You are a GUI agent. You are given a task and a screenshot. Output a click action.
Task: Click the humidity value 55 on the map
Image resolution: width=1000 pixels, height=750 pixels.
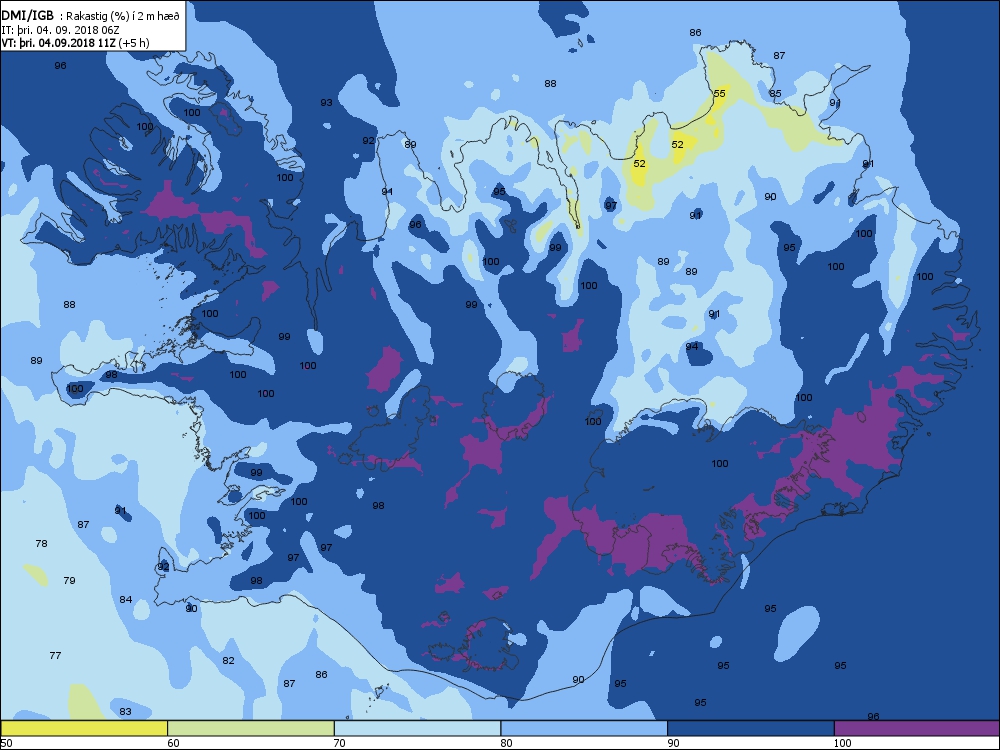(x=719, y=93)
